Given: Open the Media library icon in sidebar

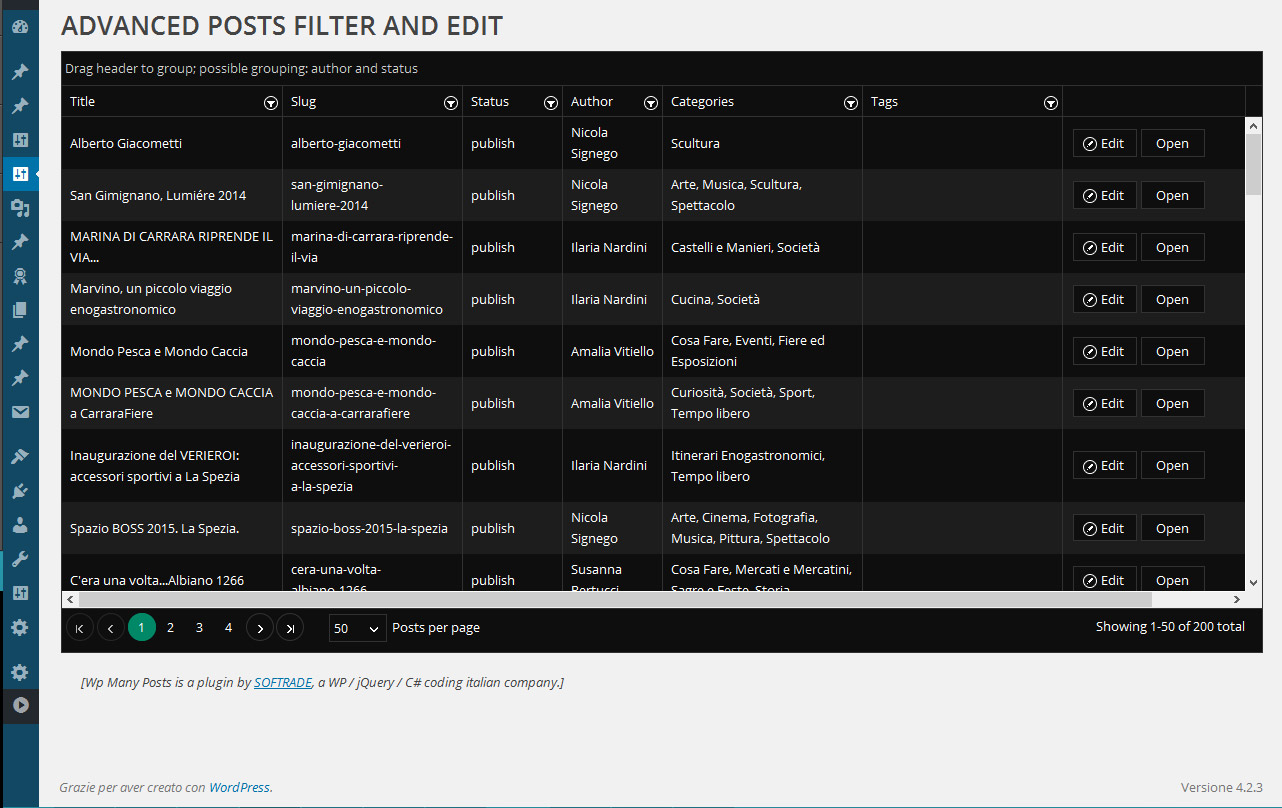Looking at the screenshot, I should [x=20, y=208].
